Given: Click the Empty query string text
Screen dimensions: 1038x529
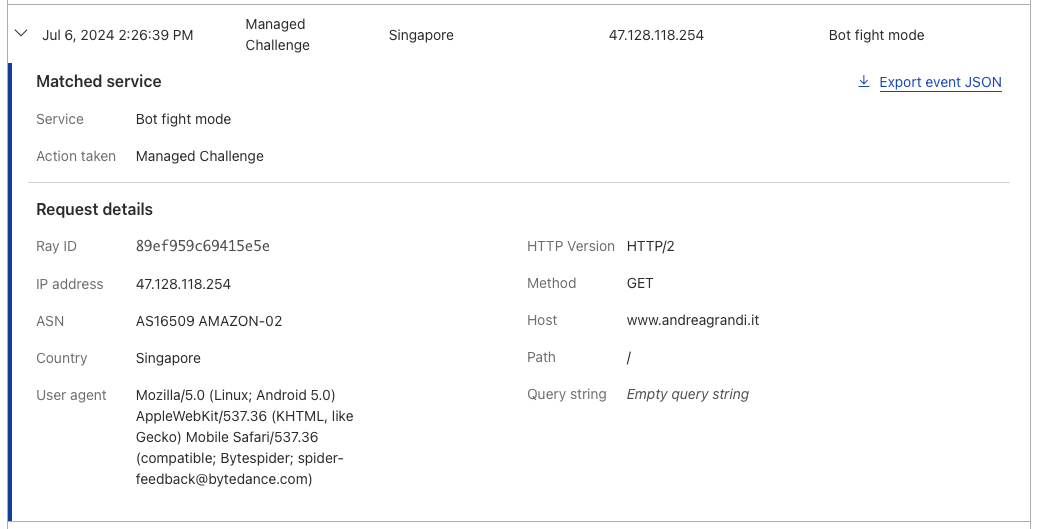Looking at the screenshot, I should coord(688,395).
